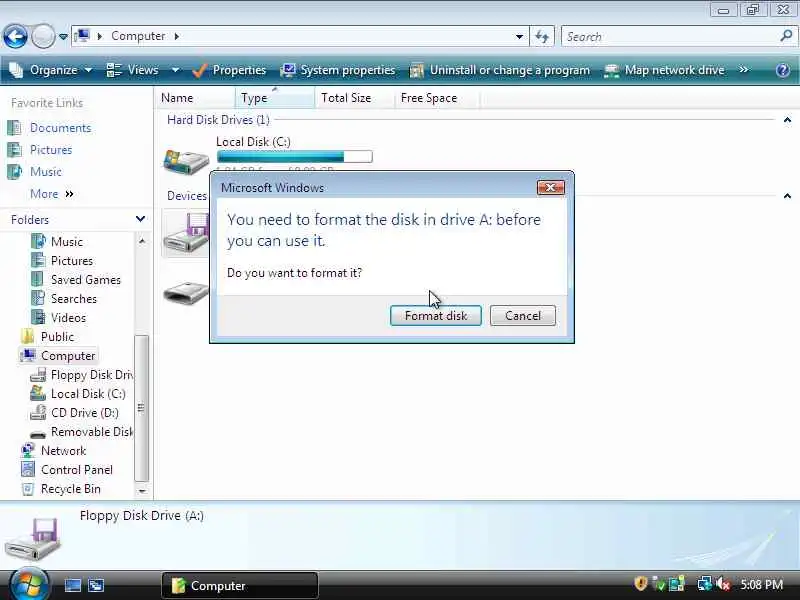800x600 pixels.
Task: Click Uninstall or change a program
Action: point(500,70)
